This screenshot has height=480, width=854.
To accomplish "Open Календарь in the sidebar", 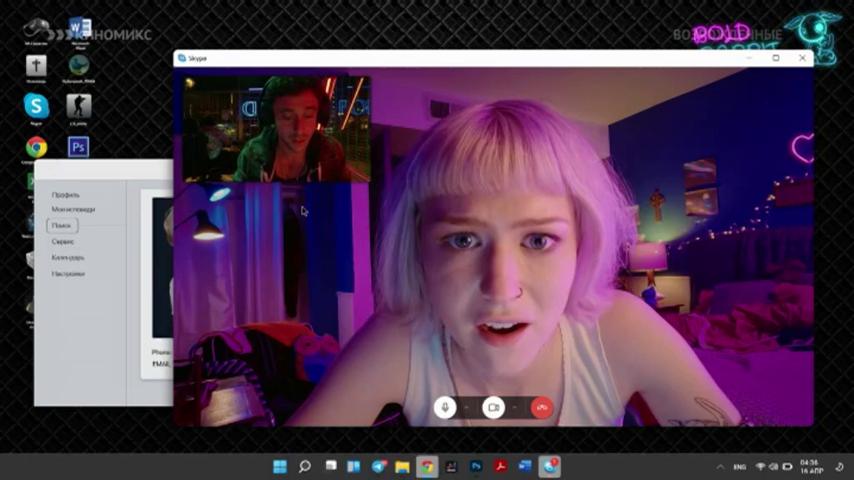I will click(68, 257).
